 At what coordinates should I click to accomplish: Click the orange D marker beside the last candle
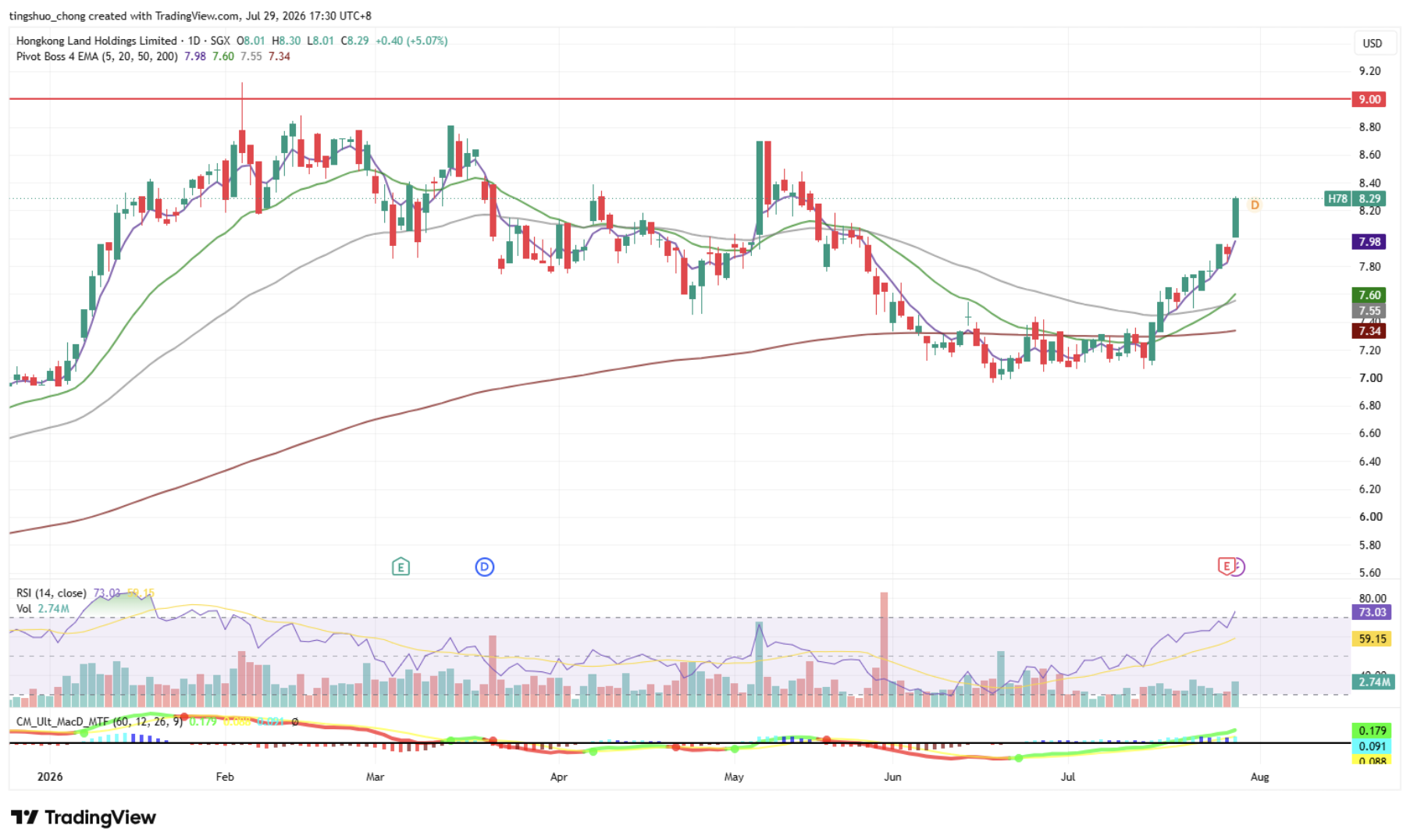click(x=1255, y=205)
